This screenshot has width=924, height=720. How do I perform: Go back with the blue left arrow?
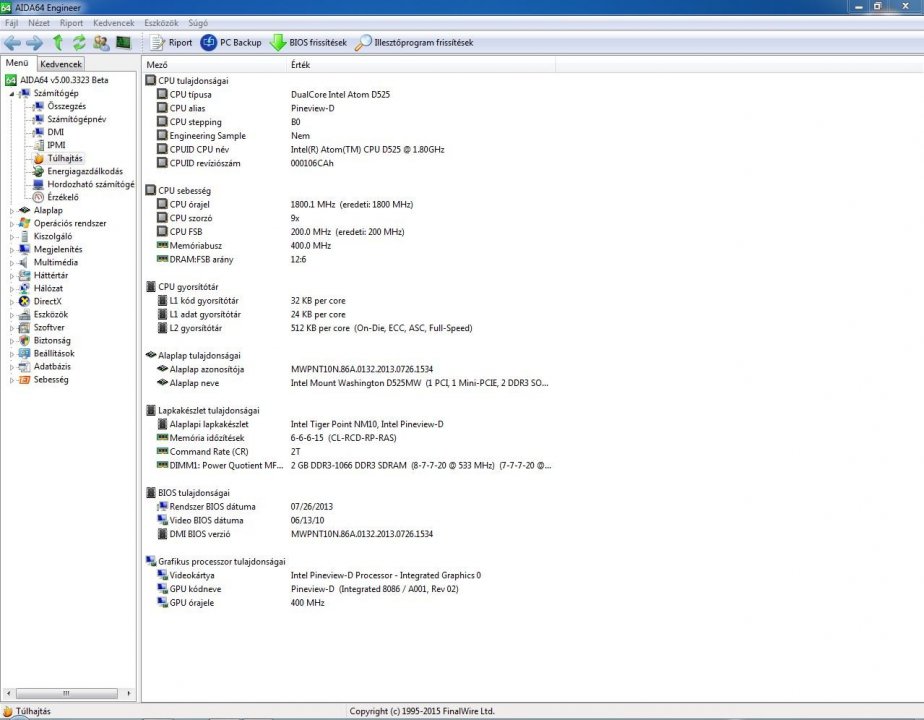point(12,42)
